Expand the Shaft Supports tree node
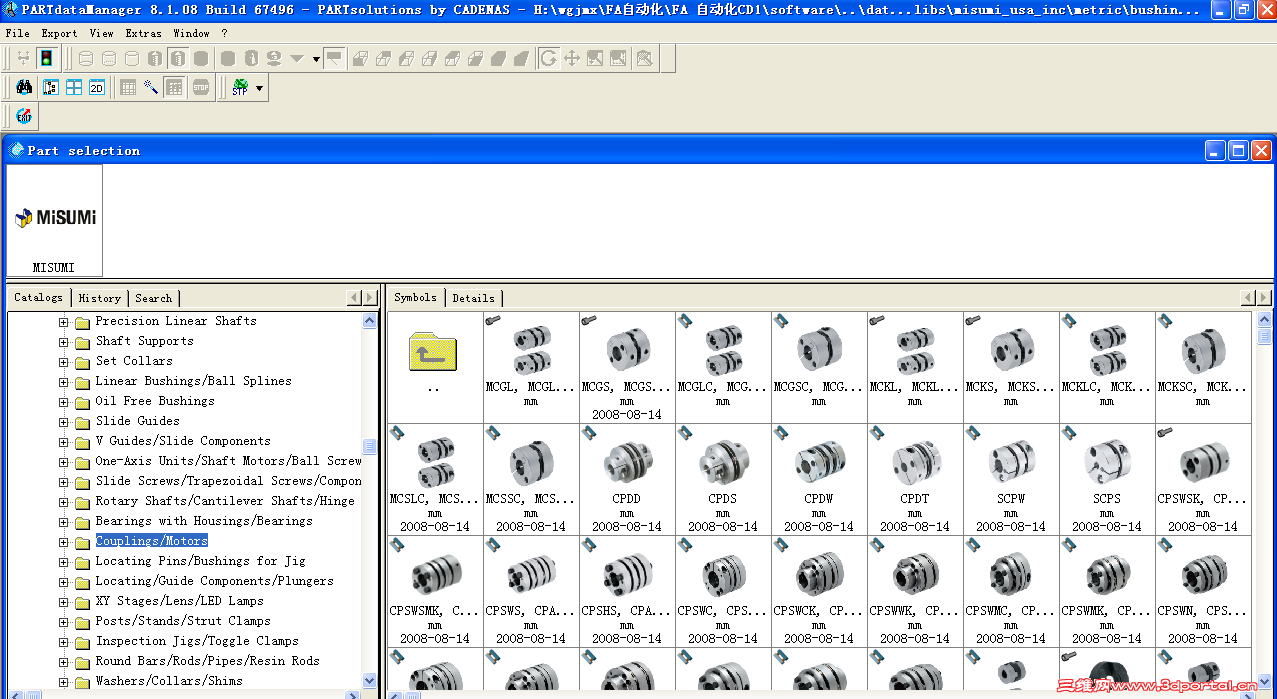 click(x=64, y=342)
